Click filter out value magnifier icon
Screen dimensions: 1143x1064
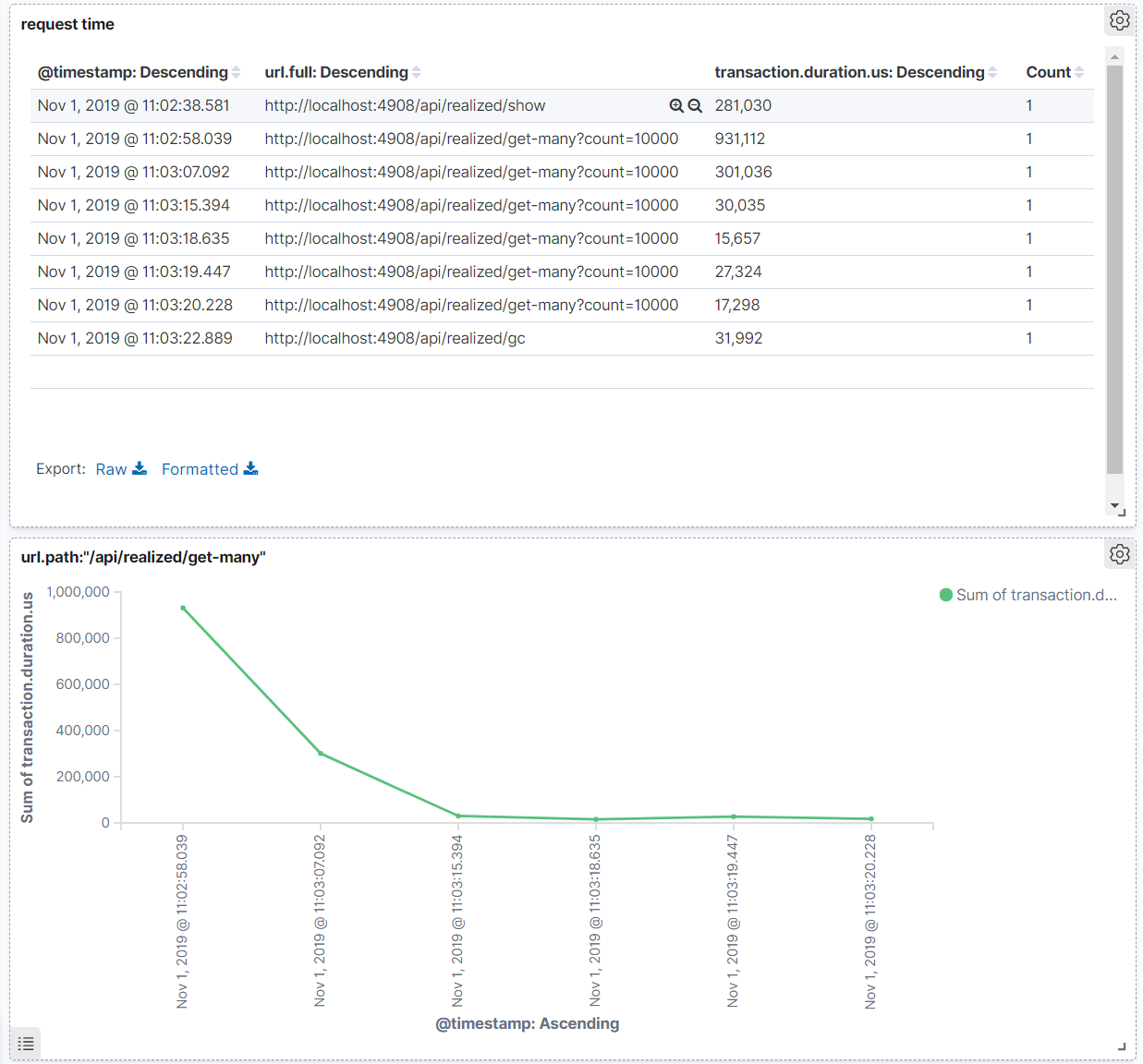pyautogui.click(x=695, y=106)
